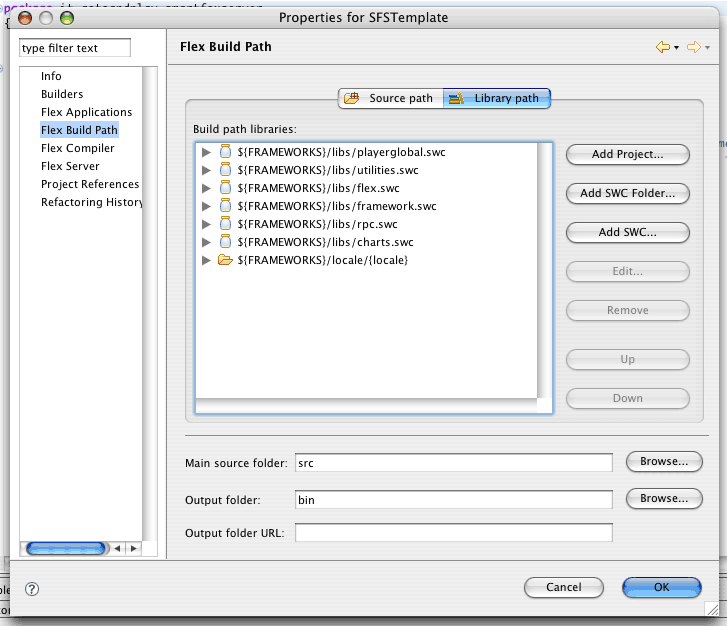This screenshot has width=727, height=626.
Task: Select the Flex Build Path page
Action: [79, 130]
